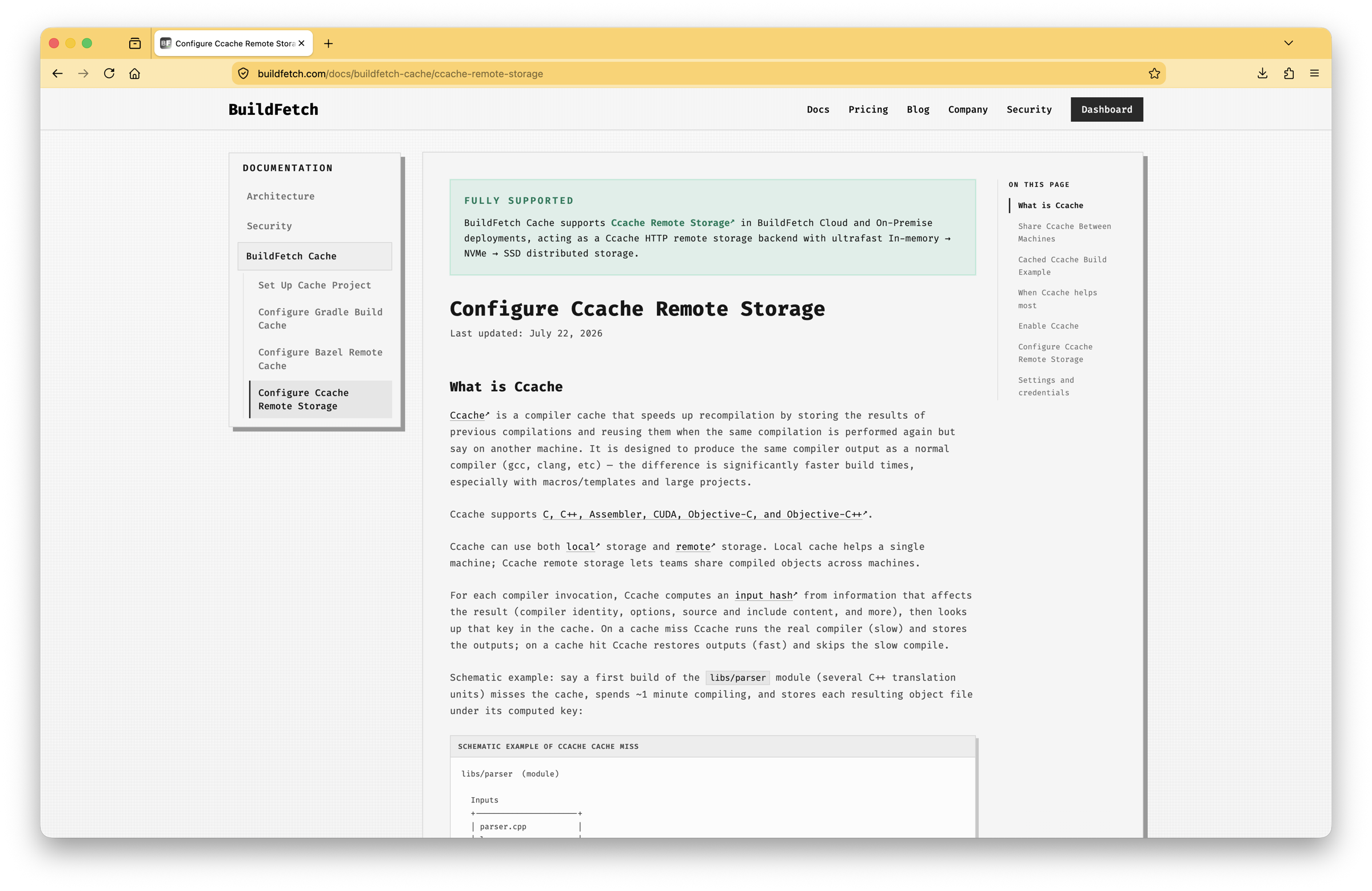Reload the page with the refresh icon
This screenshot has height=891, width=1372.
(x=109, y=73)
